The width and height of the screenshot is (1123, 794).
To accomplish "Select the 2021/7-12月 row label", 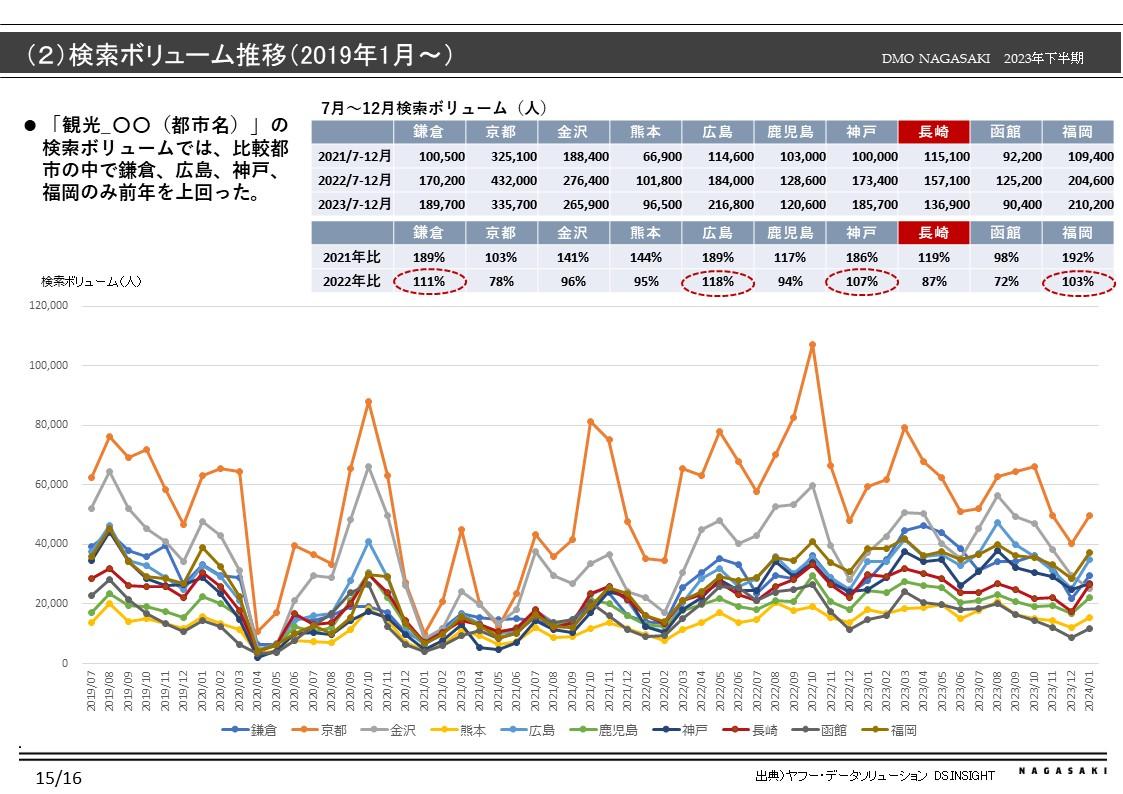I will click(x=355, y=156).
